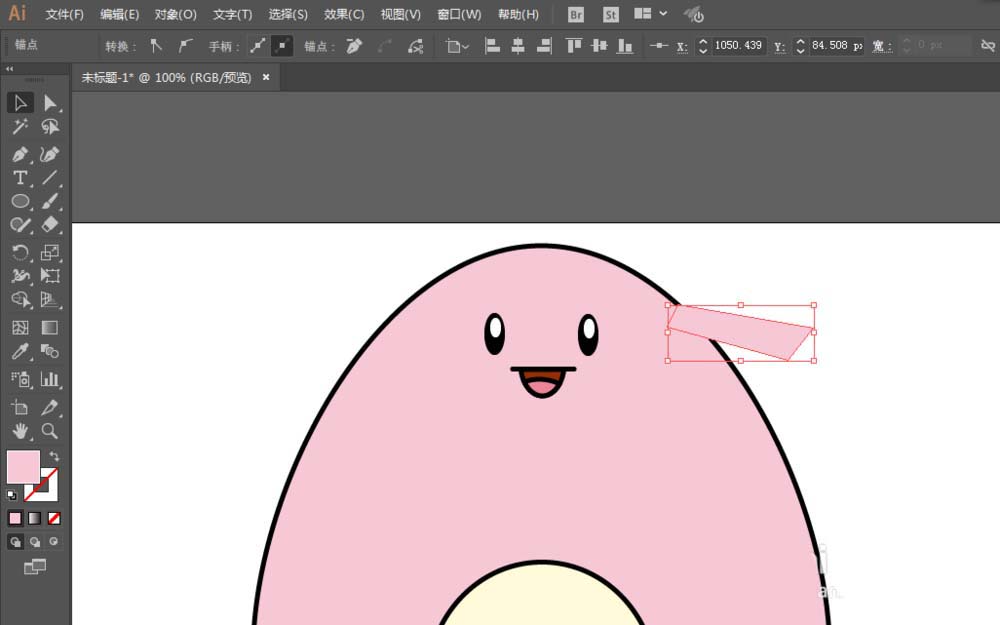Collapse the tools panel with double arrows

[x=10, y=68]
